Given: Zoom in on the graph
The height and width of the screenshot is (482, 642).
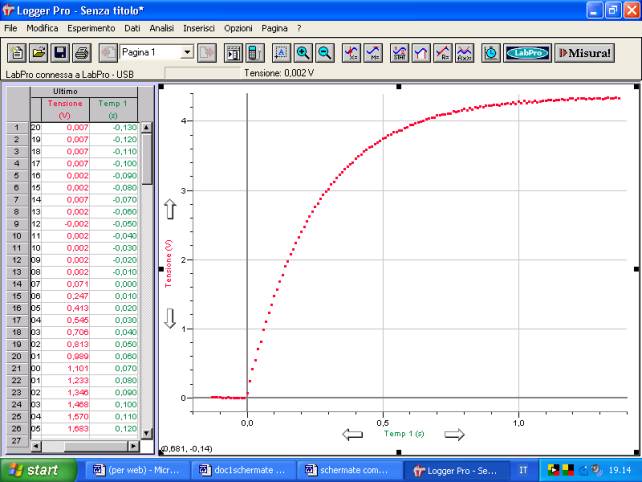Looking at the screenshot, I should click(302, 52).
